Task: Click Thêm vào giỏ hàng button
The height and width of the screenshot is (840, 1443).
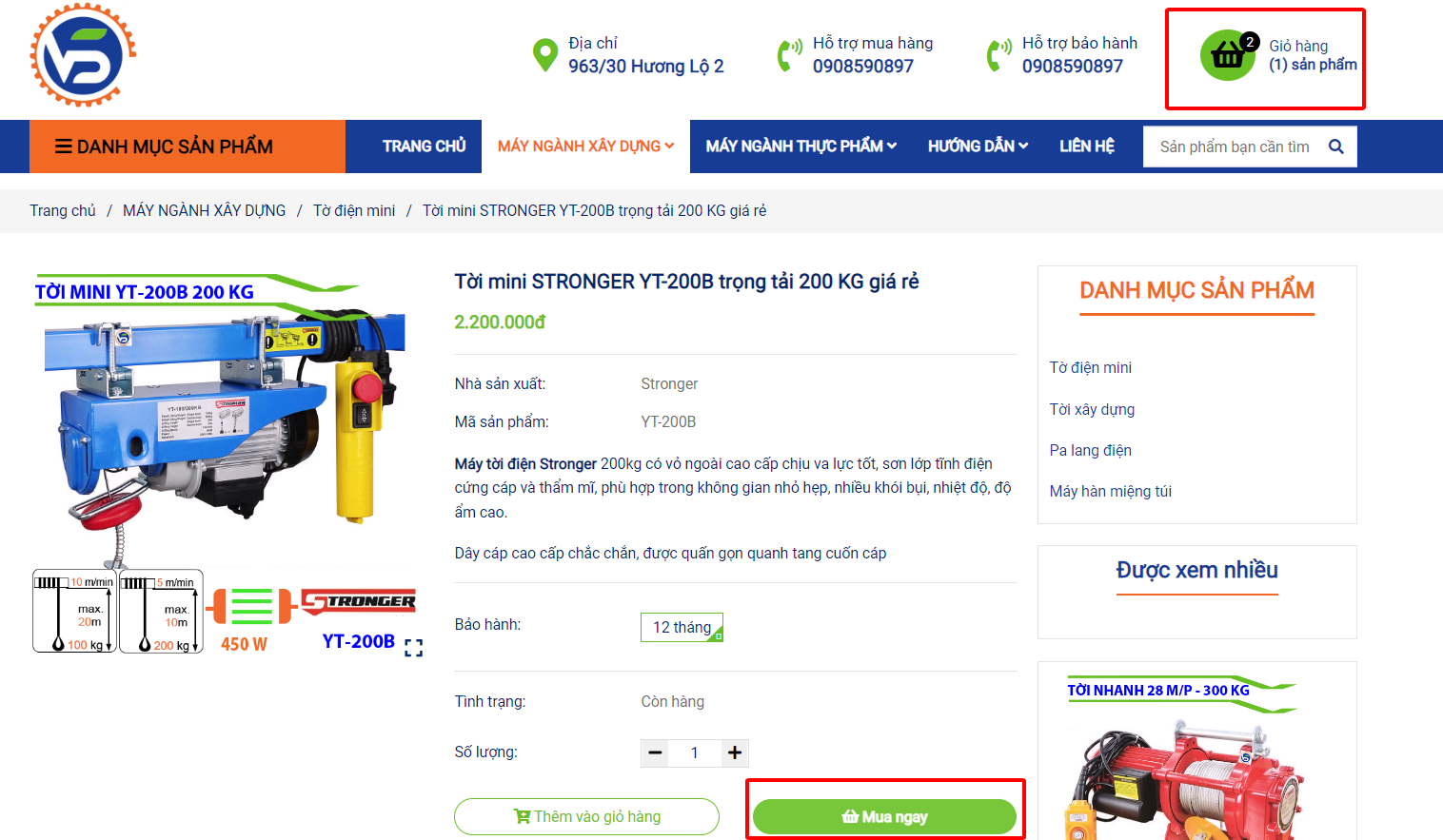Action: pos(586,816)
